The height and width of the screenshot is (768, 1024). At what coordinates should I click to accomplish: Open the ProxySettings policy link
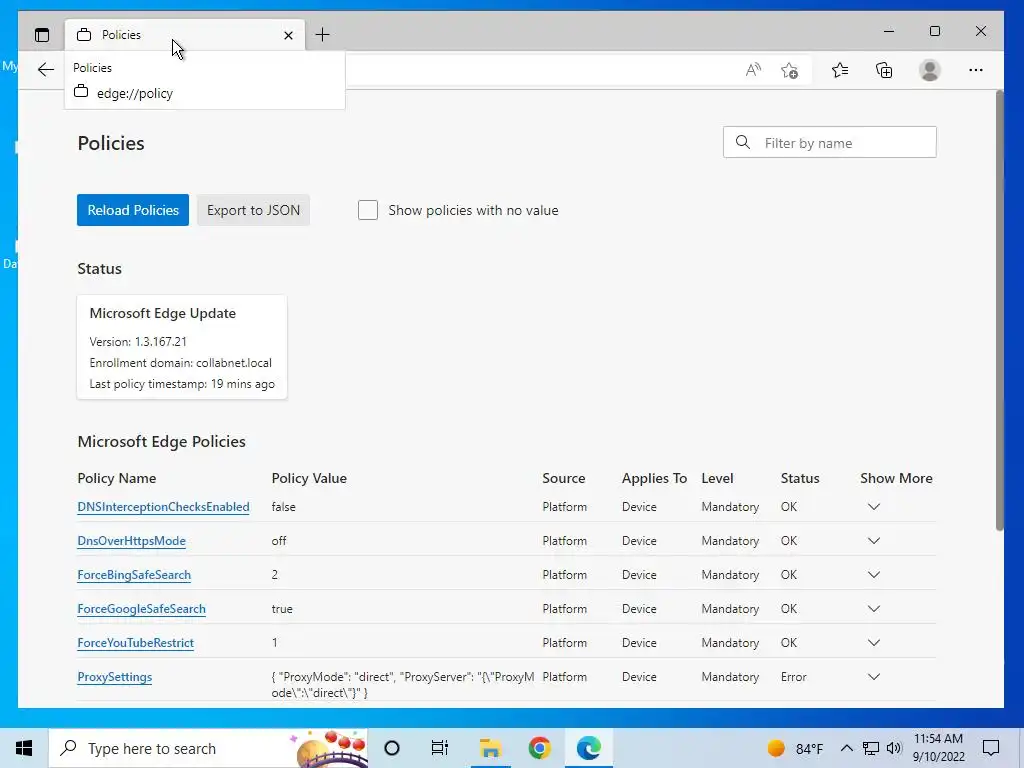pos(114,677)
